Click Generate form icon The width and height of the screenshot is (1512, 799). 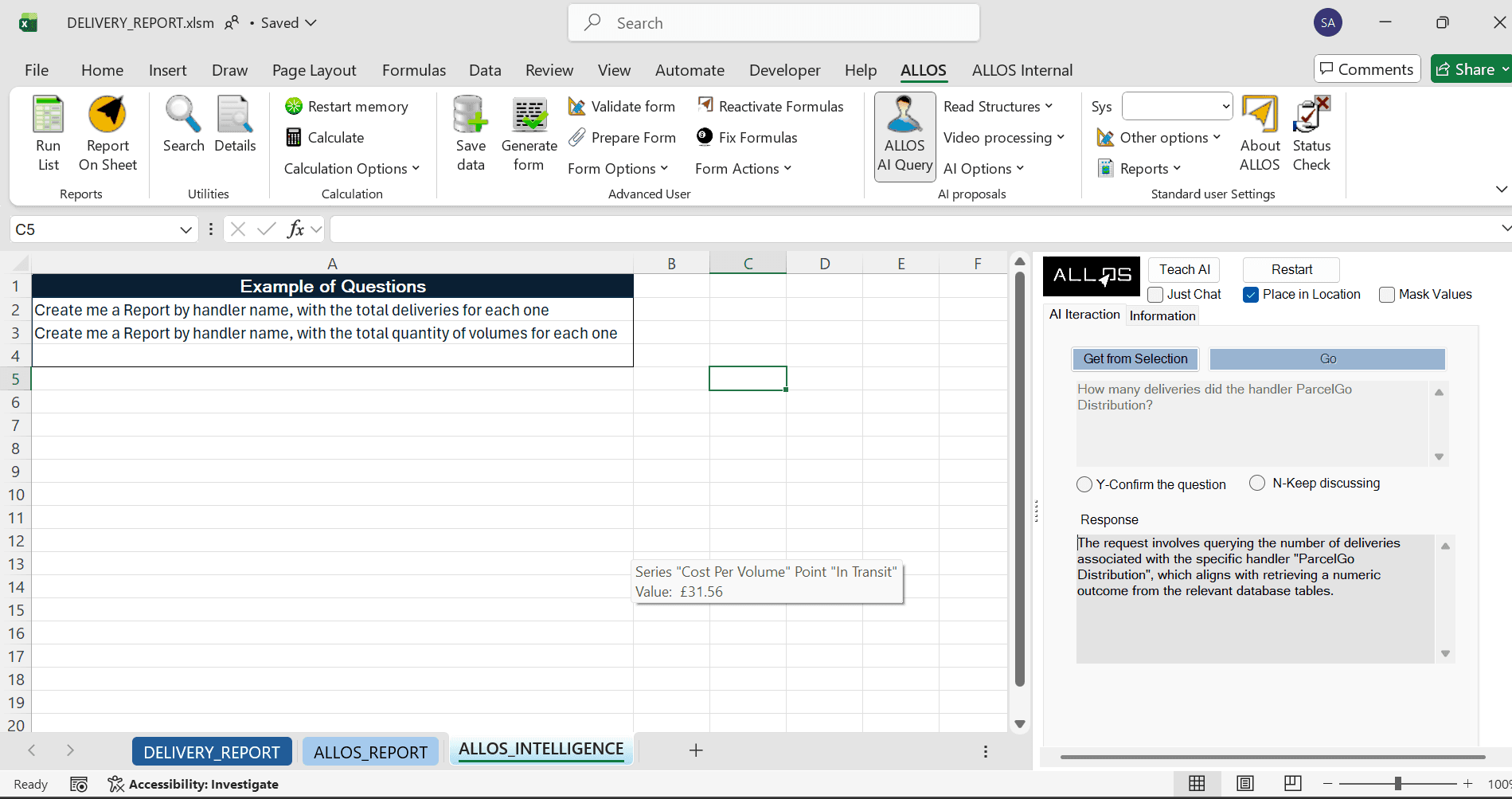tap(529, 115)
